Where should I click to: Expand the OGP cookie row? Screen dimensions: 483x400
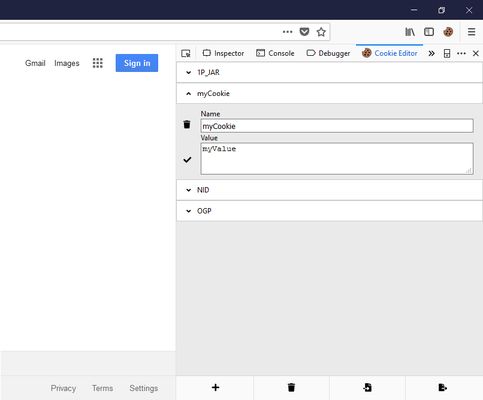point(329,211)
